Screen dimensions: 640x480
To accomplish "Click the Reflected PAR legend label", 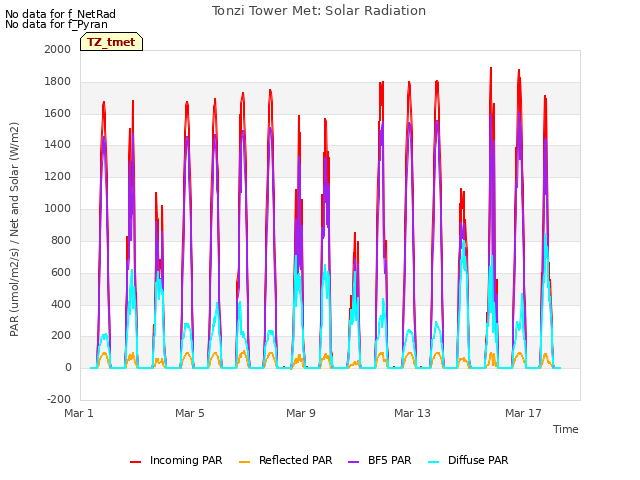I will click(296, 460).
